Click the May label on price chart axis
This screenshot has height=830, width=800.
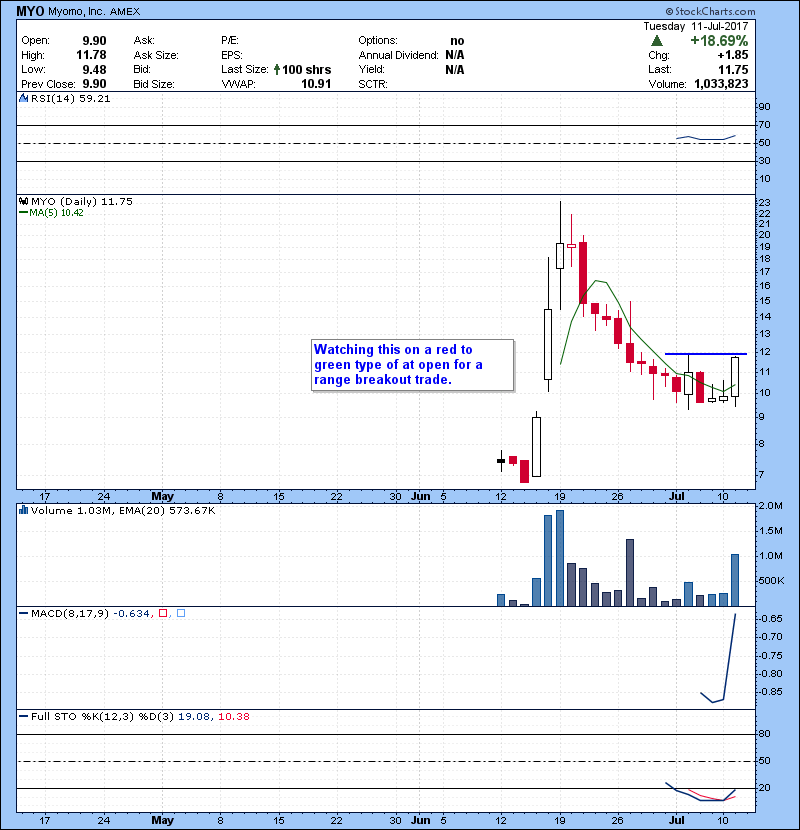point(162,497)
